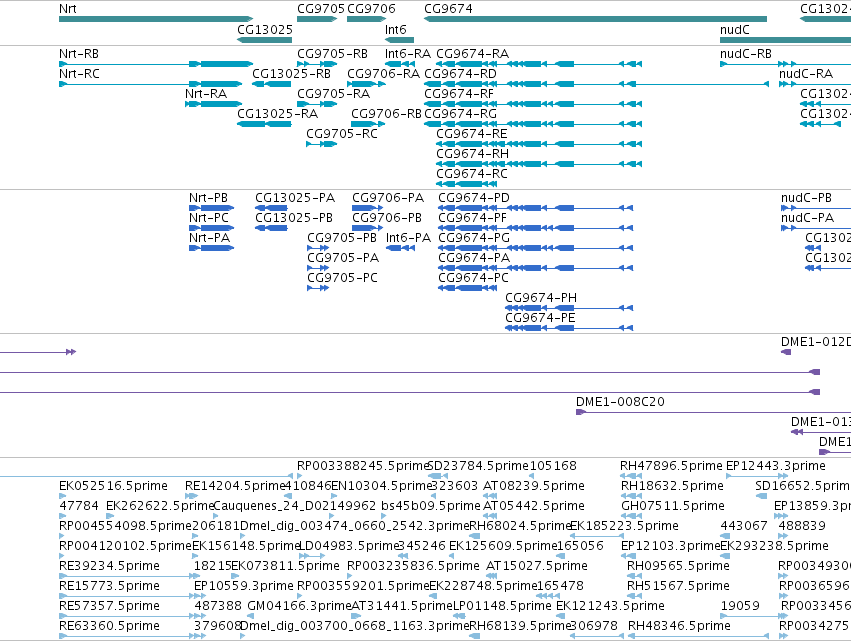Click the Int6 gene label

[396, 30]
